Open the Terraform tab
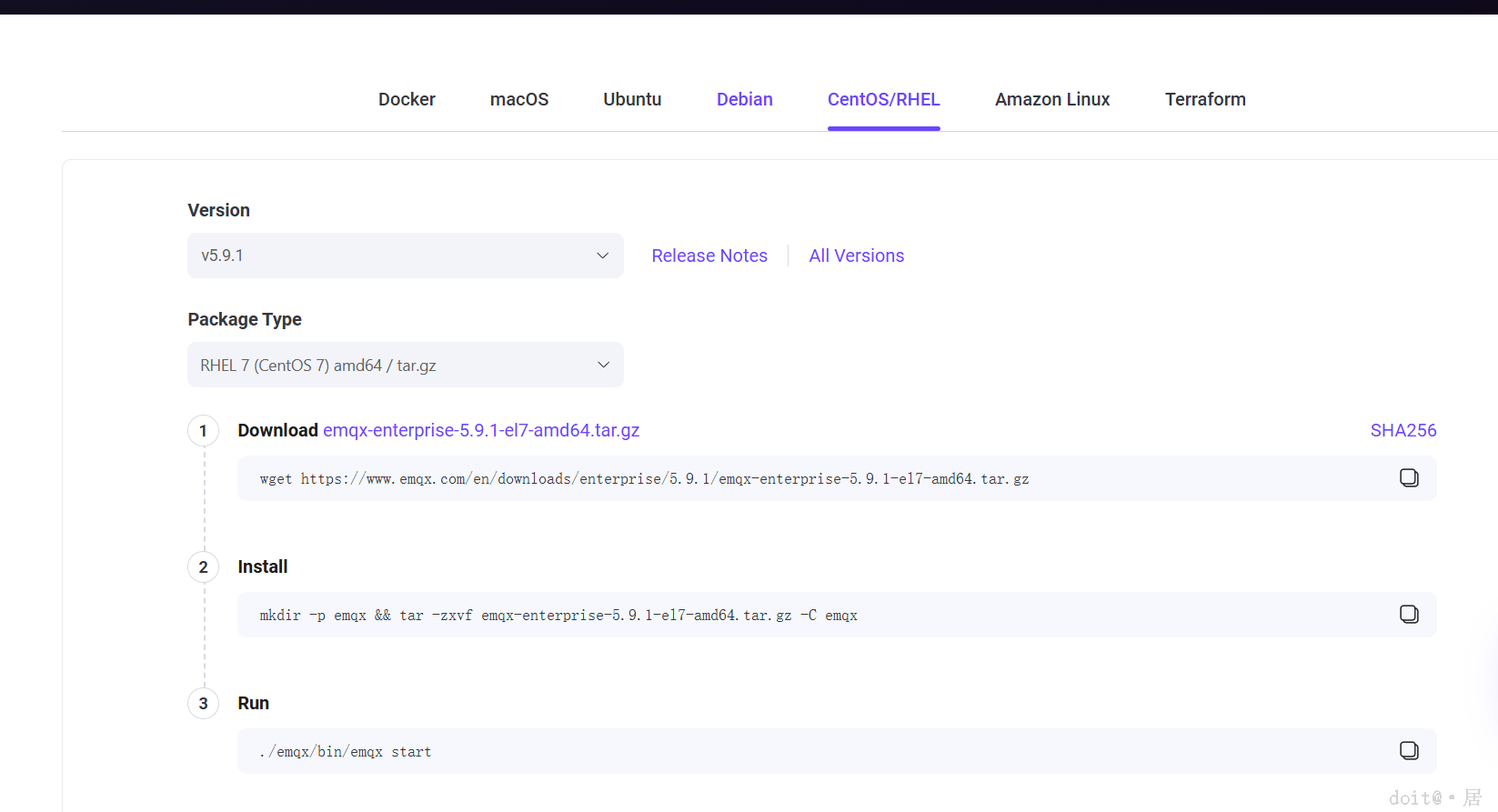The height and width of the screenshot is (812, 1498). [x=1205, y=99]
